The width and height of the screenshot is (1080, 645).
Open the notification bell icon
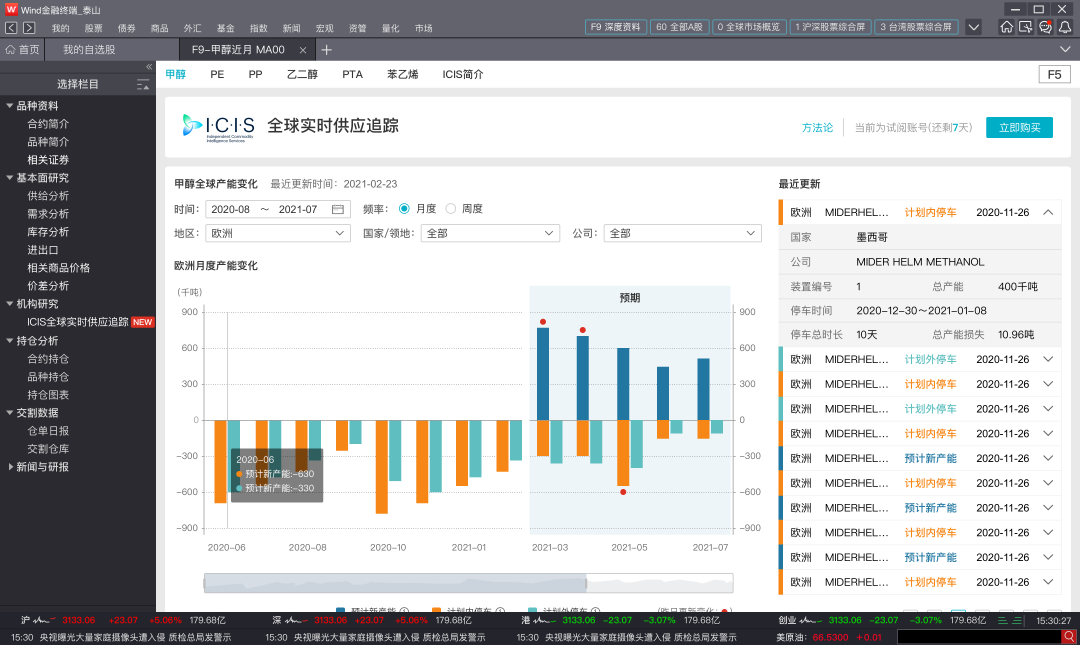[x=1064, y=27]
